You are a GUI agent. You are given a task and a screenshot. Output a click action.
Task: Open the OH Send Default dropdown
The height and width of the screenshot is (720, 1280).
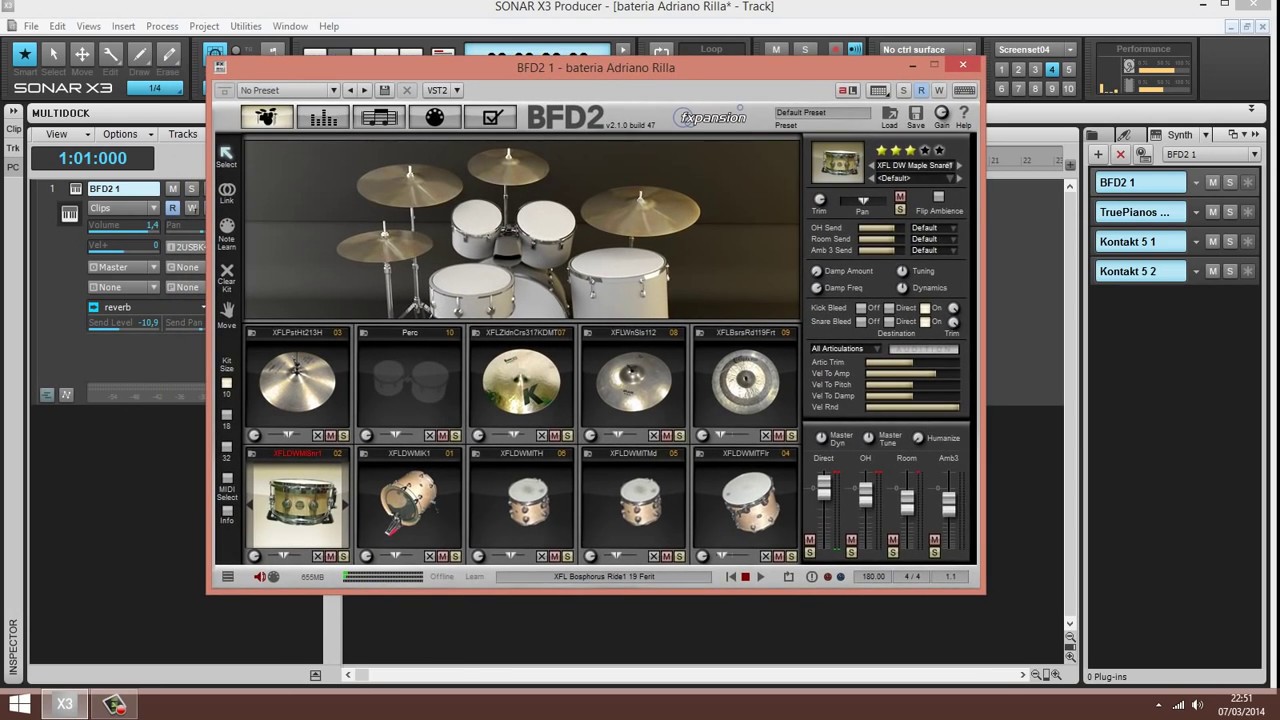pos(933,228)
